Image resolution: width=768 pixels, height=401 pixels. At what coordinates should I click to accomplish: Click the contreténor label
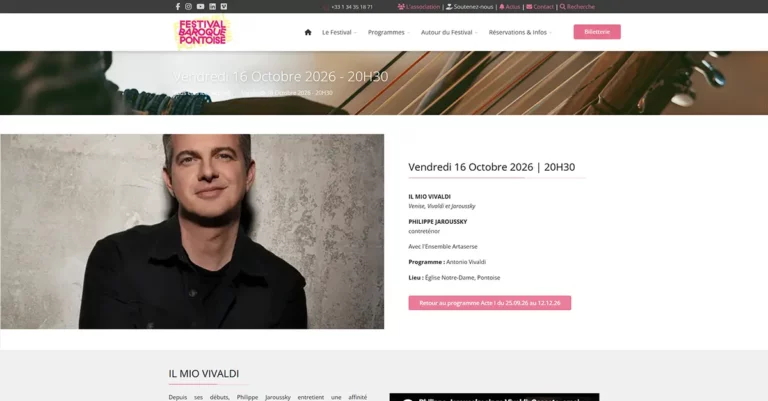pos(424,231)
